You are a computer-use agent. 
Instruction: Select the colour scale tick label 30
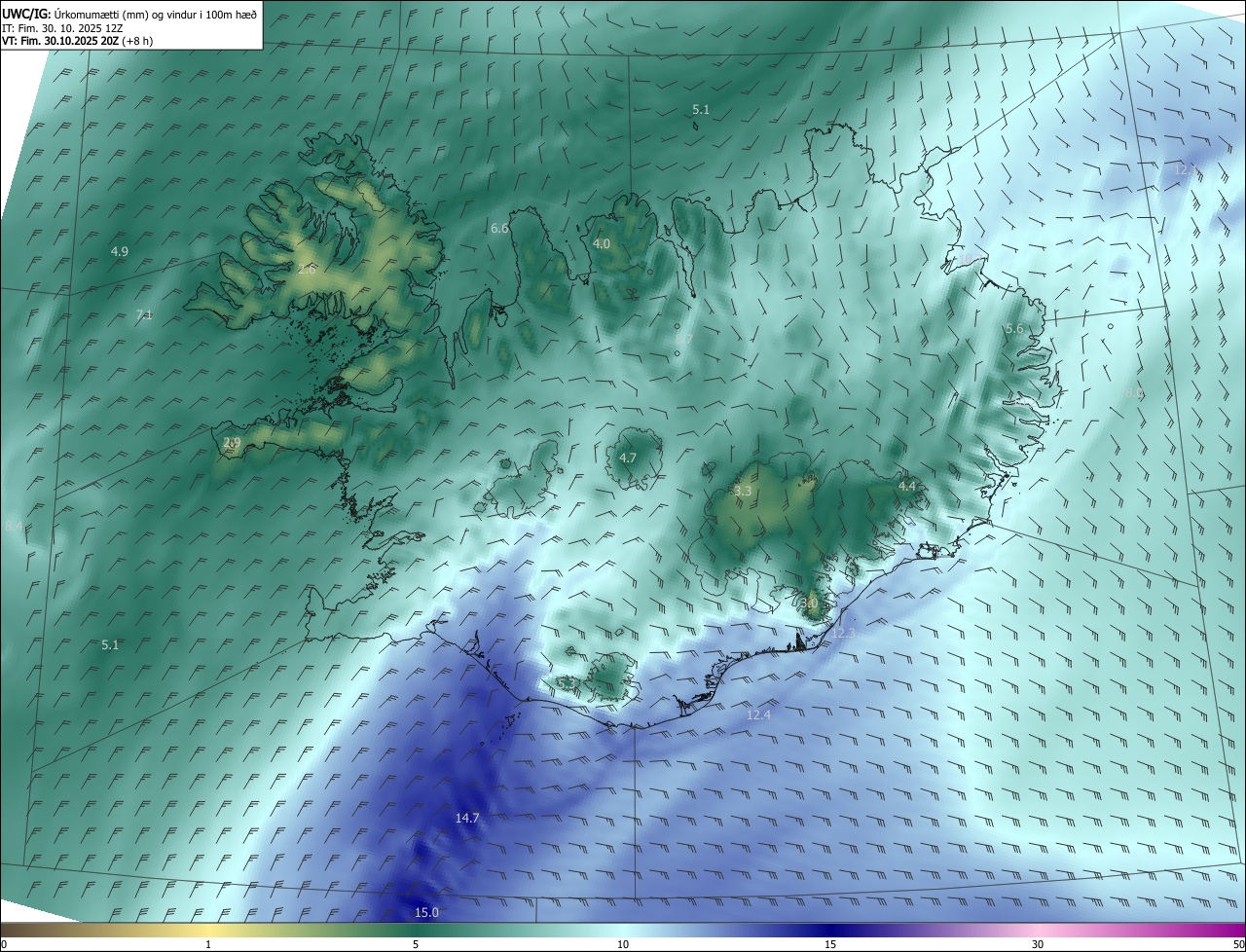coord(1038,944)
